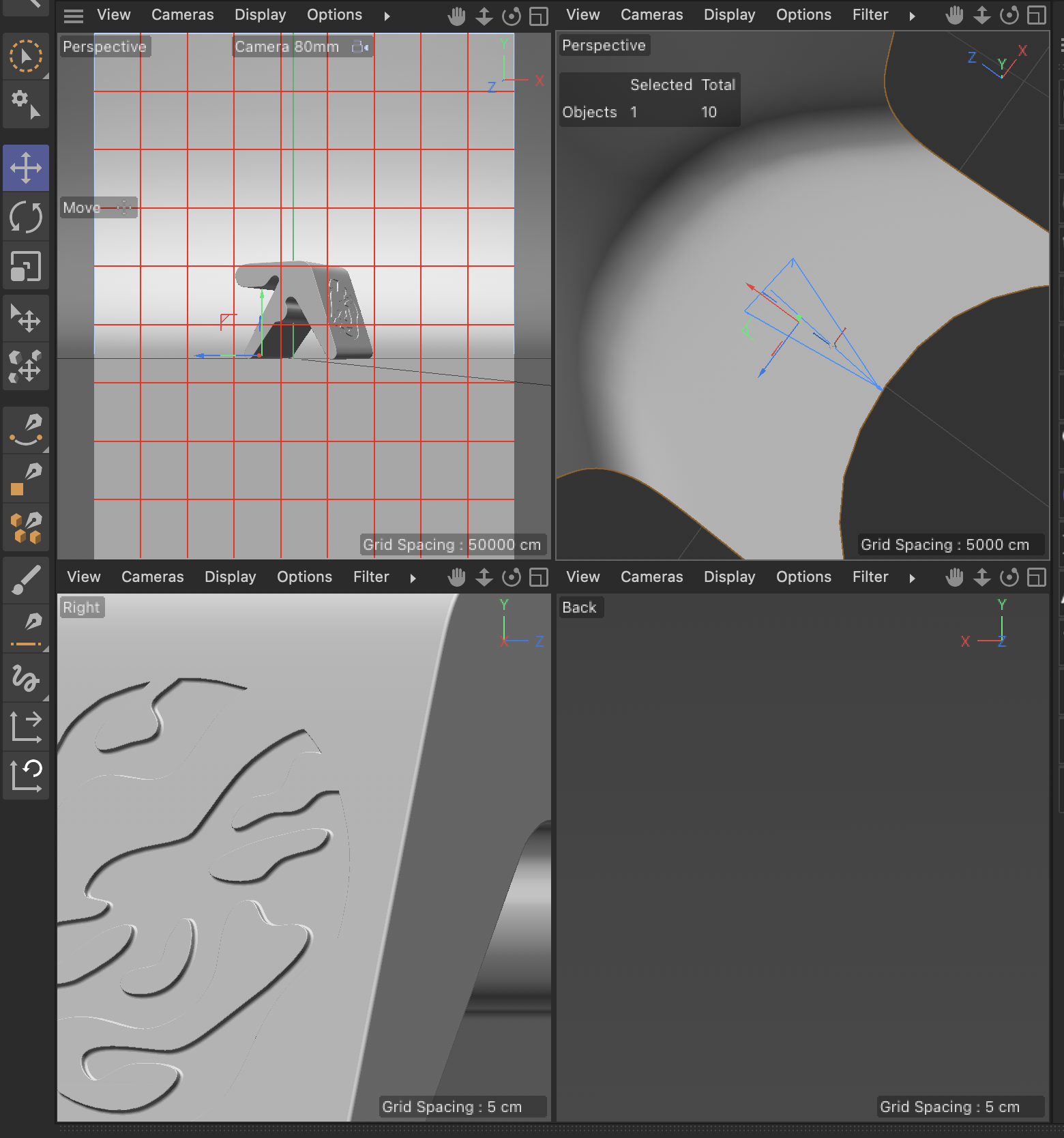Click the orbit icon of the Right viewport
The height and width of the screenshot is (1138, 1064).
[511, 577]
